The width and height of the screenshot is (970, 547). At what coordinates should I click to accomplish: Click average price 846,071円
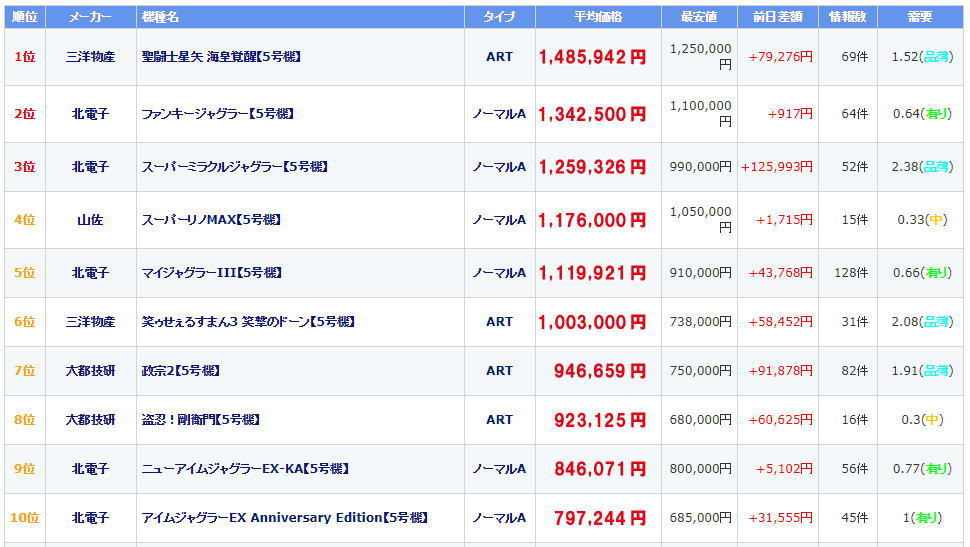click(600, 469)
